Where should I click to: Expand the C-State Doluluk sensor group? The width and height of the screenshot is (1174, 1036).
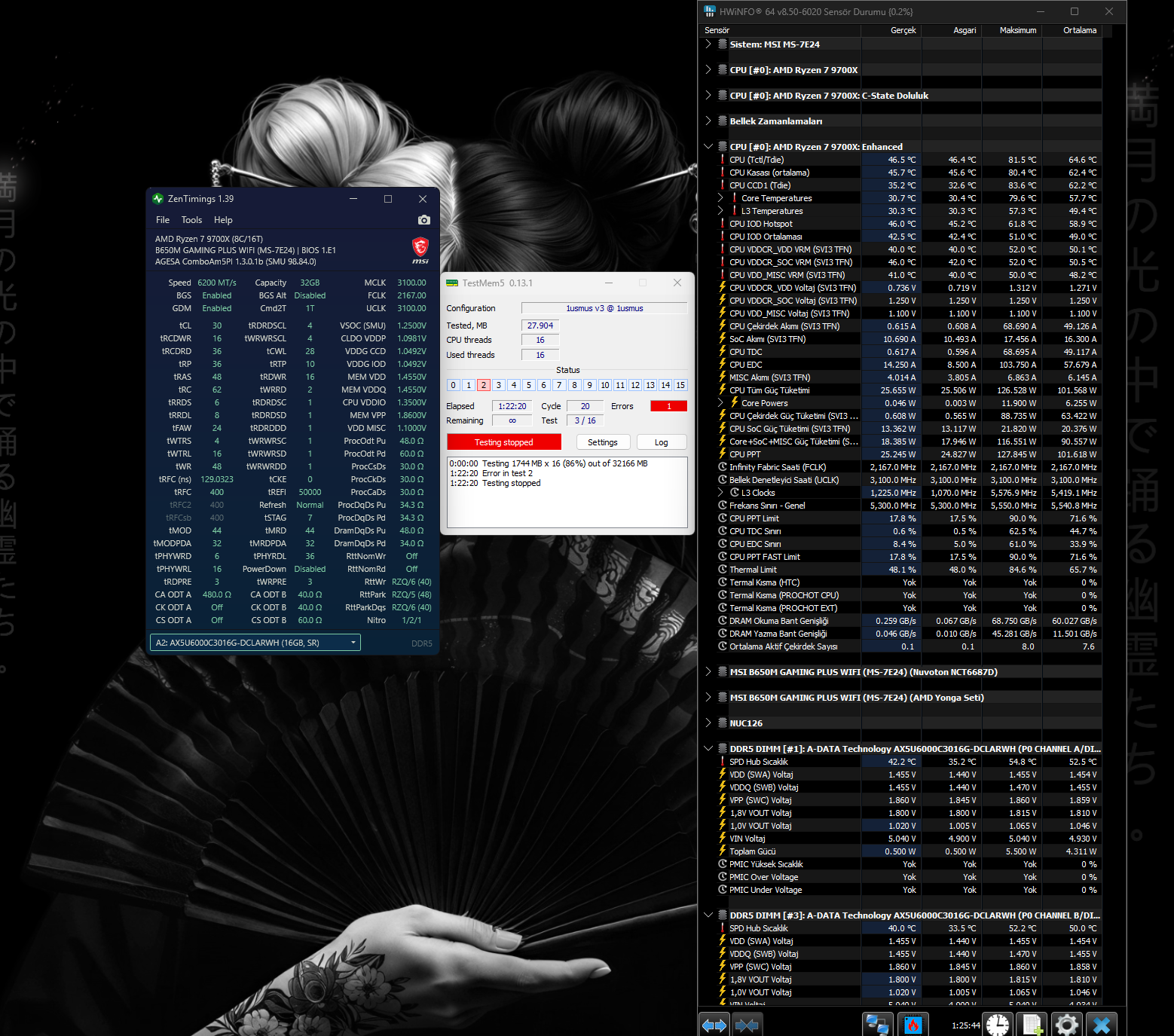(708, 96)
